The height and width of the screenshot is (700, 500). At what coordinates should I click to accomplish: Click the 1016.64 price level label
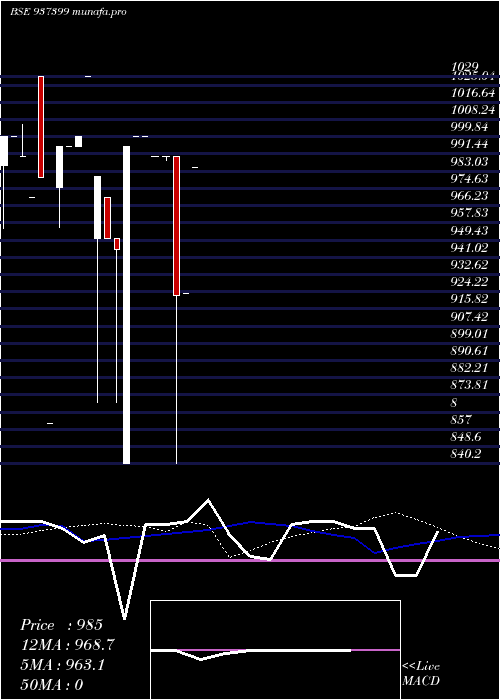(473, 93)
